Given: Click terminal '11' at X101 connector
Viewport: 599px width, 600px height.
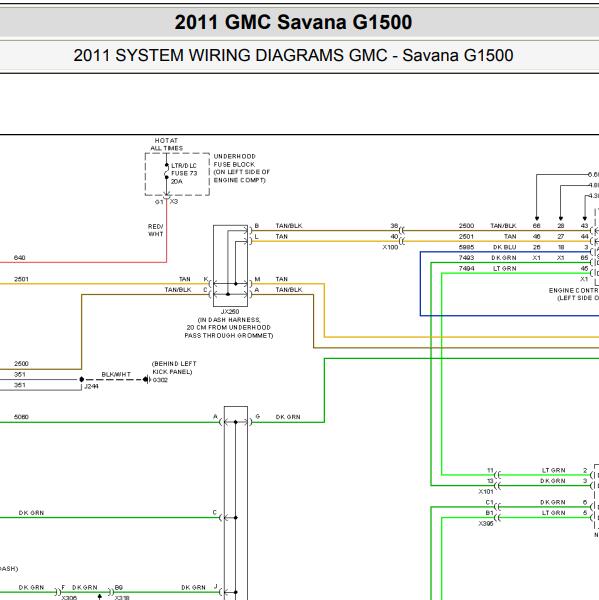Looking at the screenshot, I should (x=490, y=470).
